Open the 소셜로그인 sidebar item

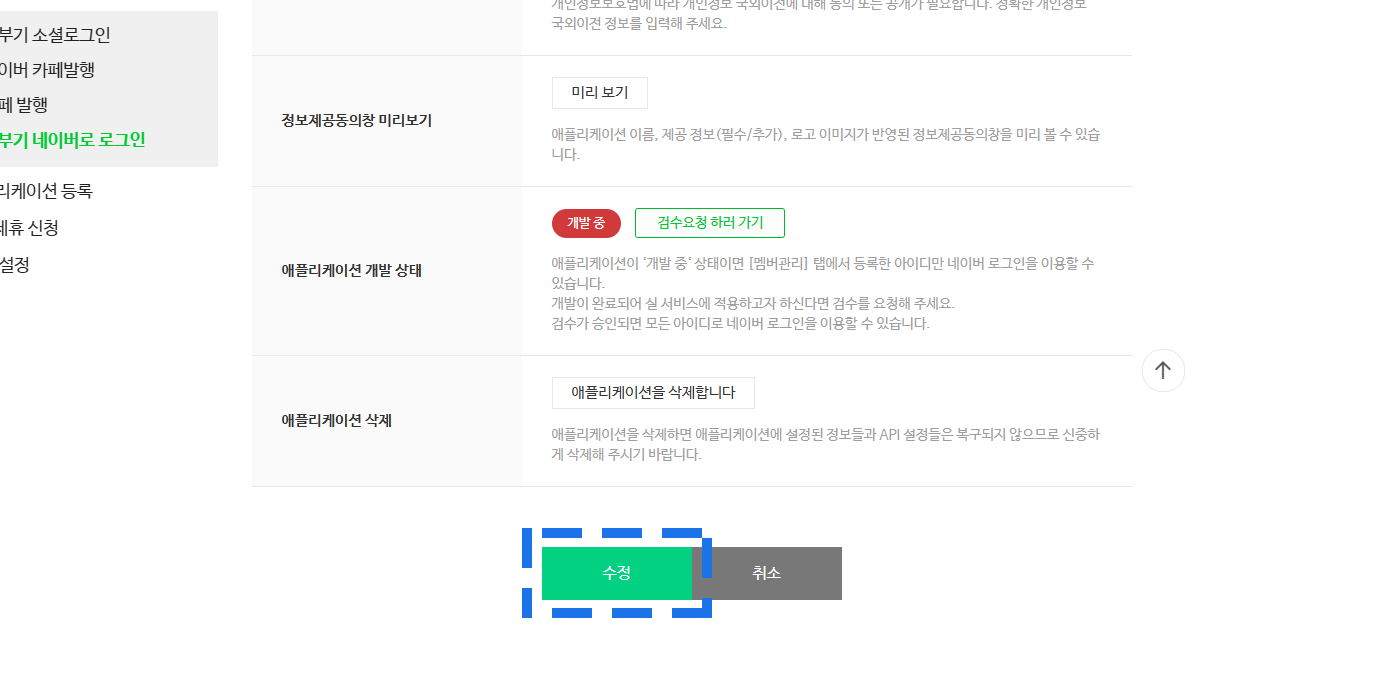point(56,35)
